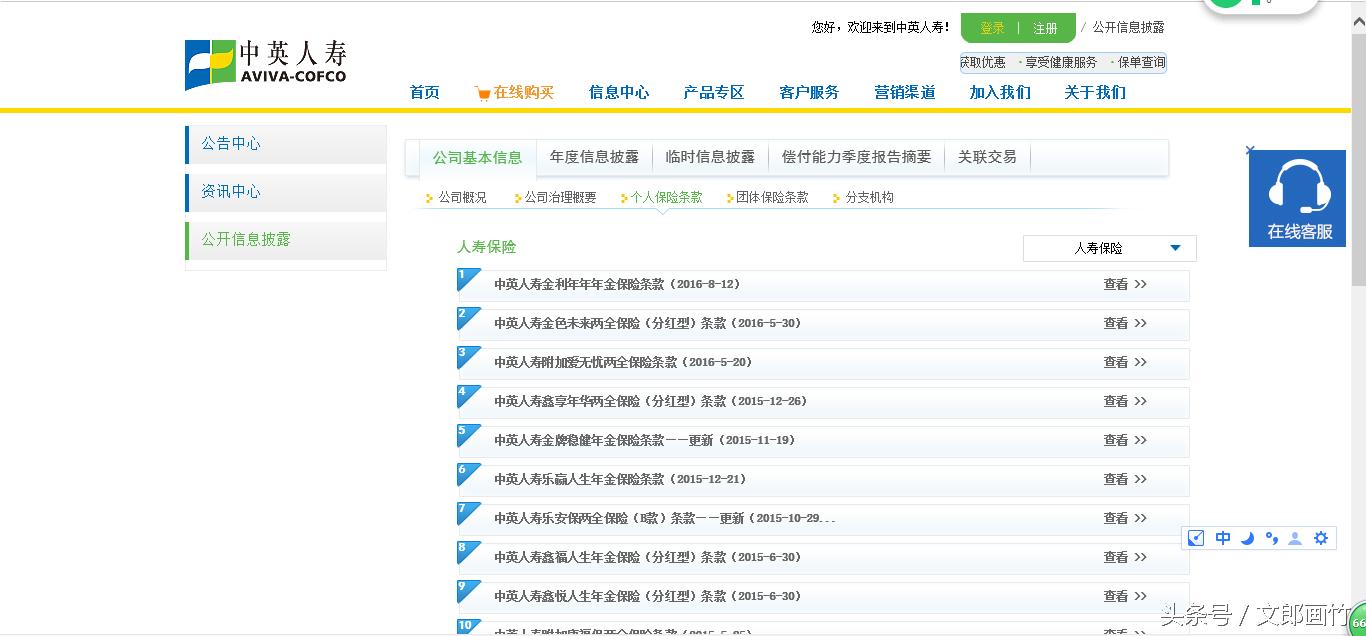Switch to the 年度信息披露 tab
The height and width of the screenshot is (636, 1366).
594,157
